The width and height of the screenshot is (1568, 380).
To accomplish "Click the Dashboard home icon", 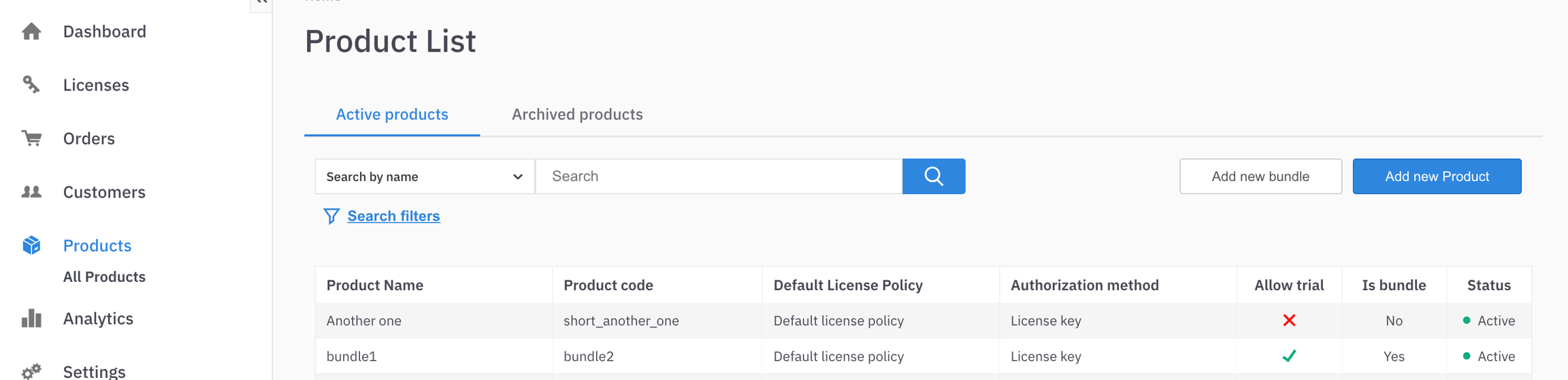I will 31,31.
